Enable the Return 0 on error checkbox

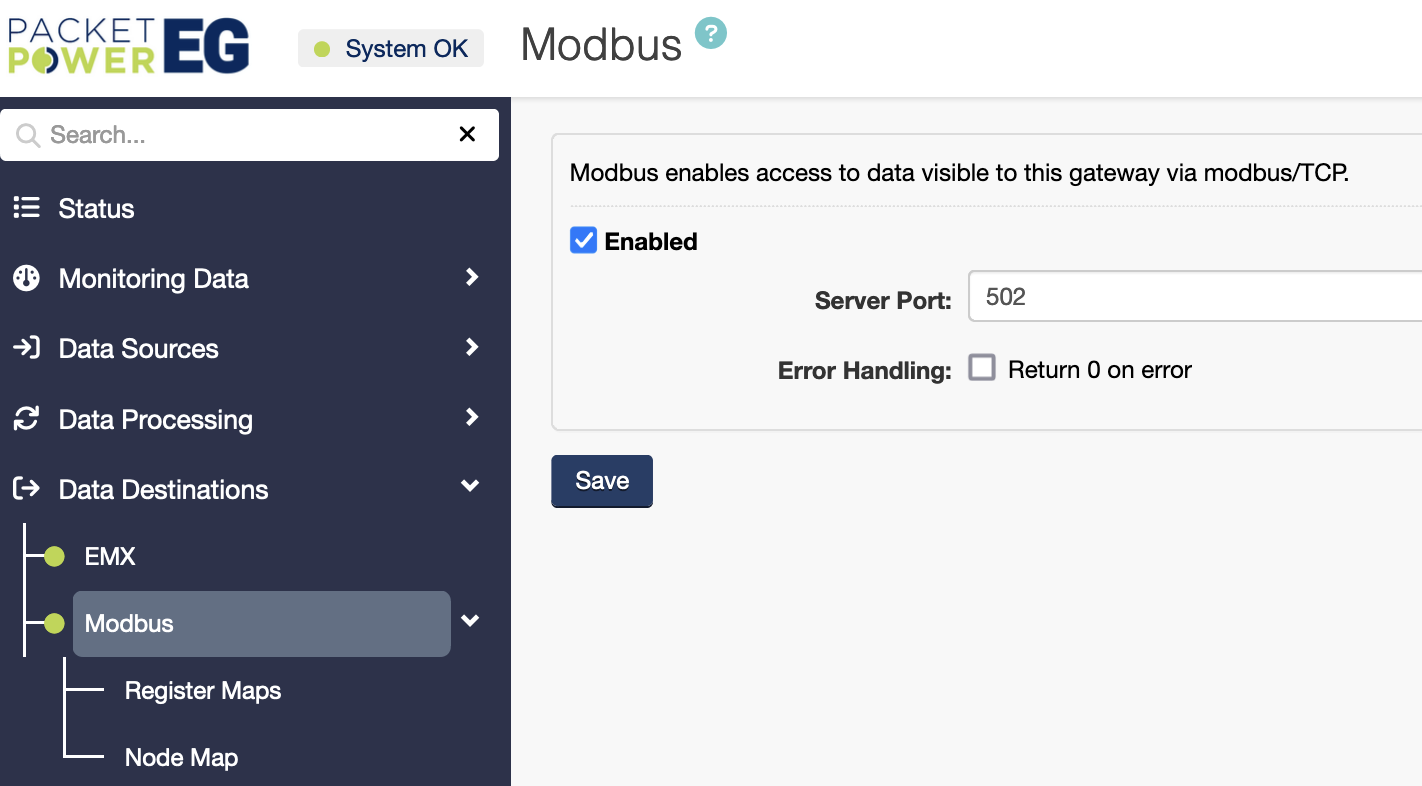982,369
